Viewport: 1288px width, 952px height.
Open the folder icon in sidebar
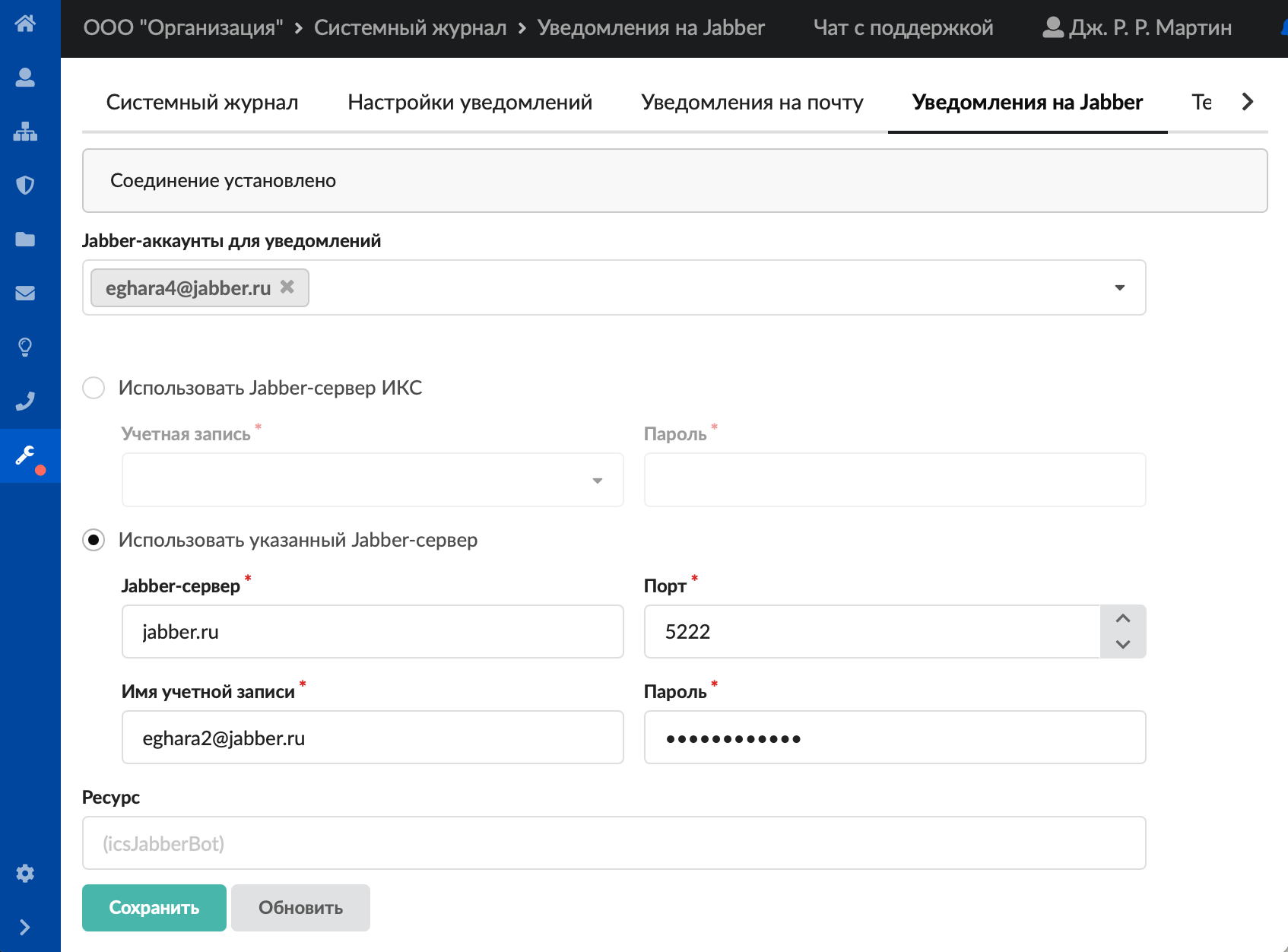click(x=25, y=240)
